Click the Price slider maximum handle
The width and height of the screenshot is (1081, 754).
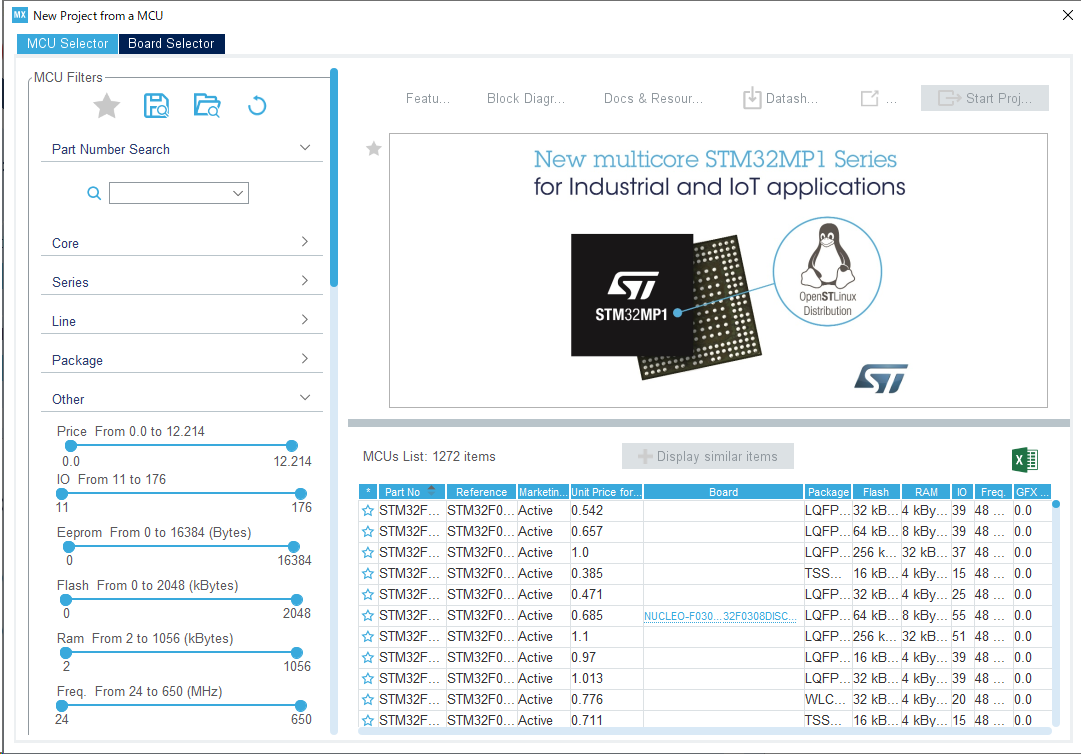click(x=292, y=446)
